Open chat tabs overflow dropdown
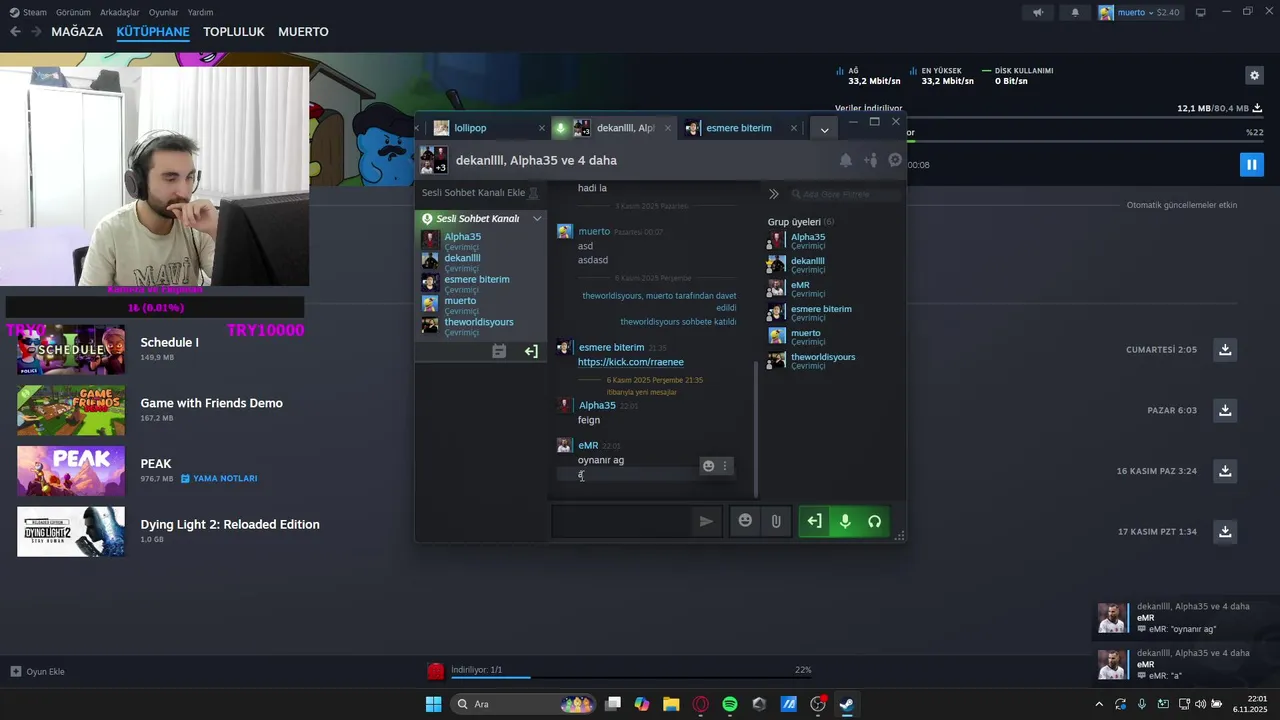This screenshot has width=1280, height=720. [824, 129]
